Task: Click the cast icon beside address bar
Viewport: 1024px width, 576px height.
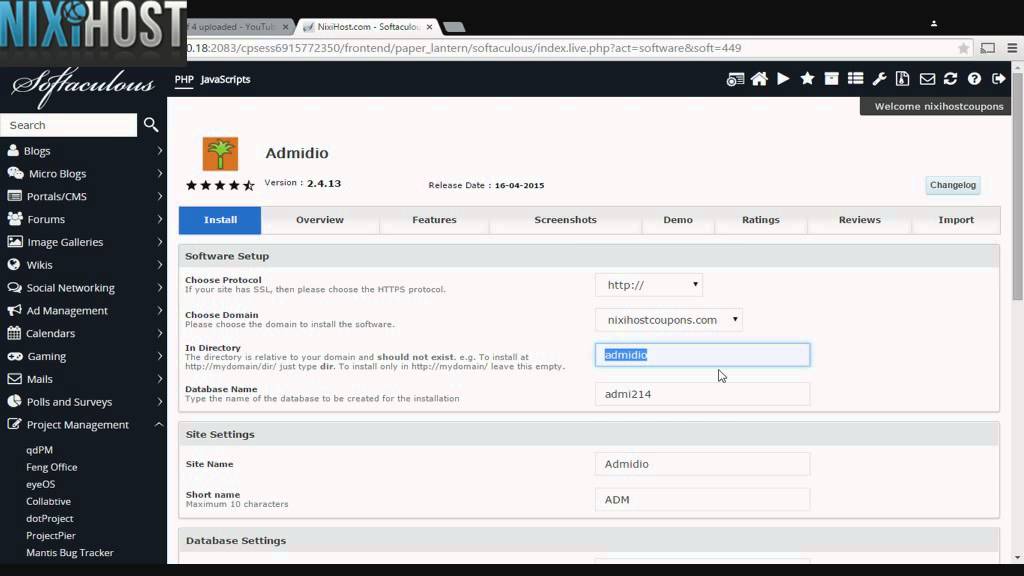Action: [x=988, y=48]
